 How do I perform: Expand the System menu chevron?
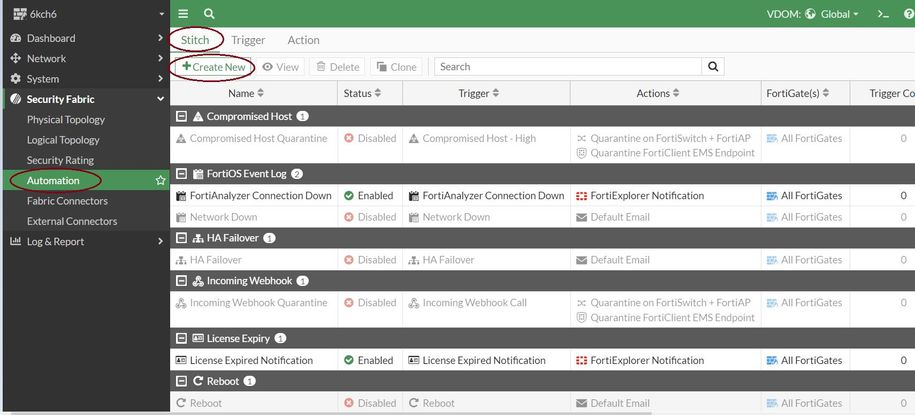tap(160, 79)
